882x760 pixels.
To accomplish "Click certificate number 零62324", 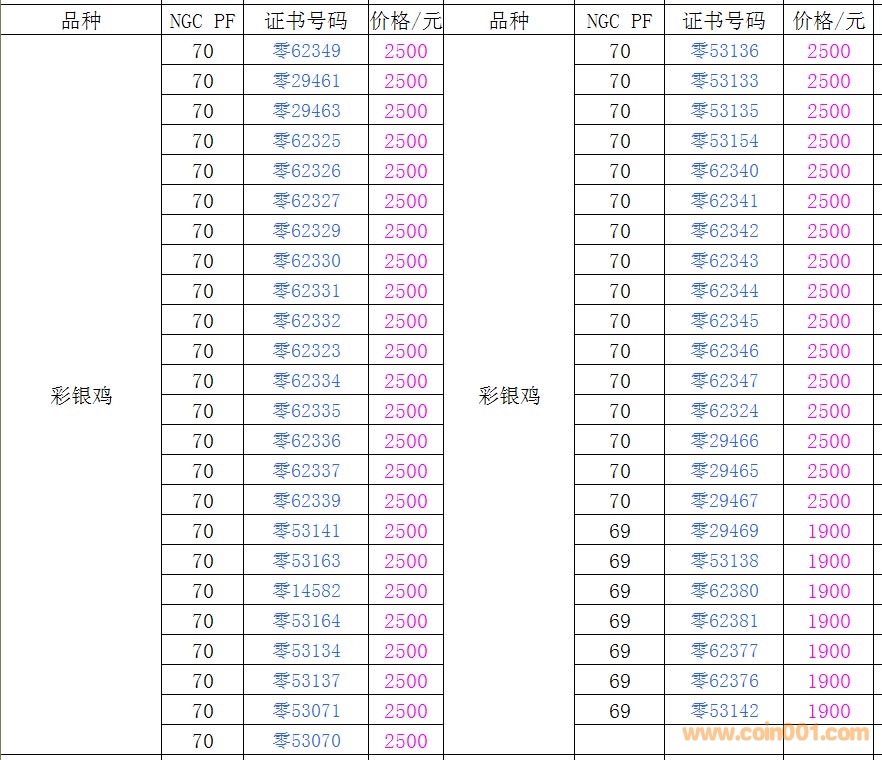I will tap(725, 411).
